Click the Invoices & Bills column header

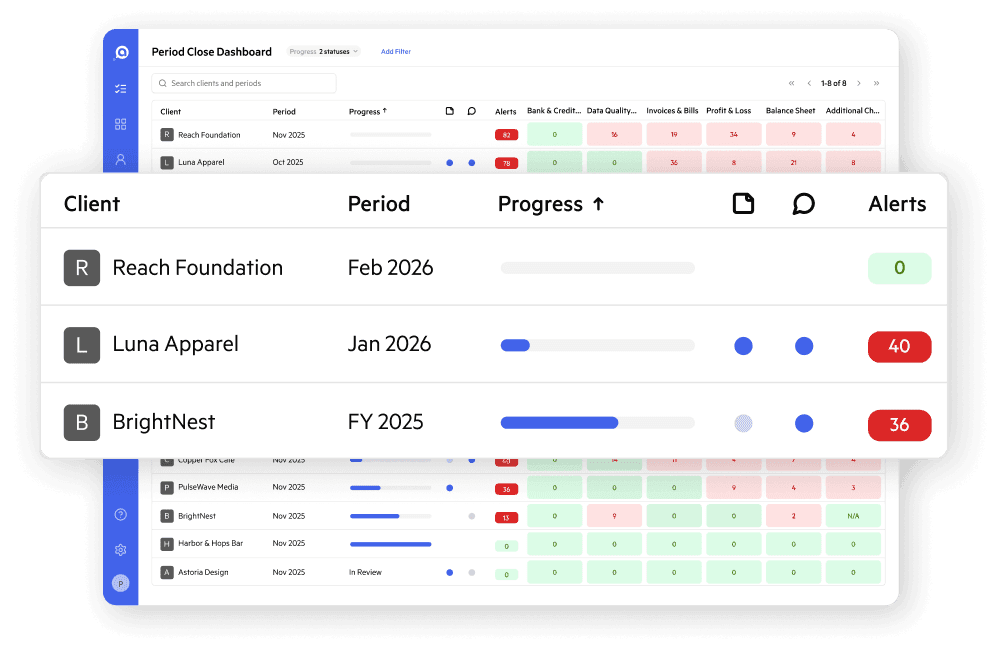[672, 110]
